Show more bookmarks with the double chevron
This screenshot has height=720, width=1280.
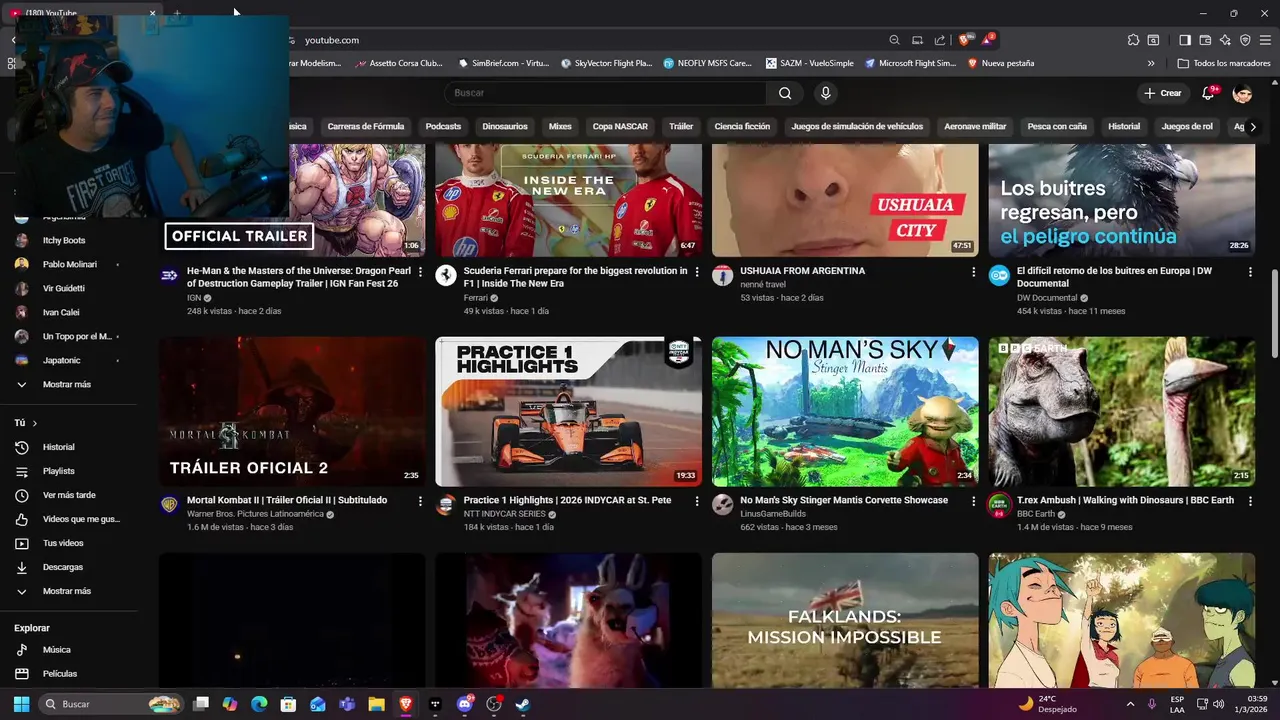tap(1151, 63)
